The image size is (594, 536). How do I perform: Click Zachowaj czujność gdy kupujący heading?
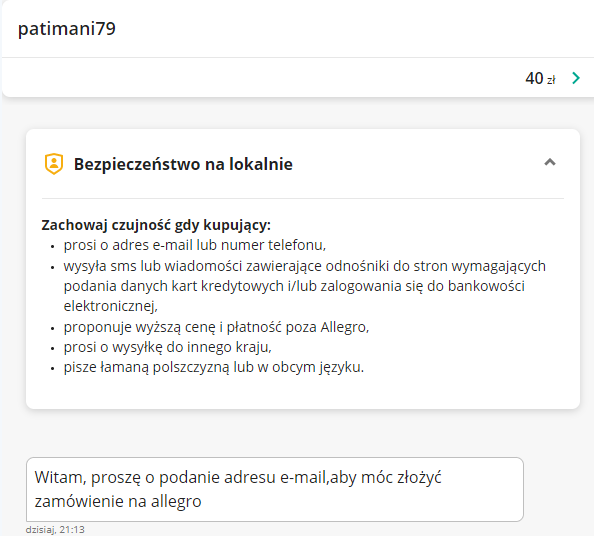pos(156,225)
